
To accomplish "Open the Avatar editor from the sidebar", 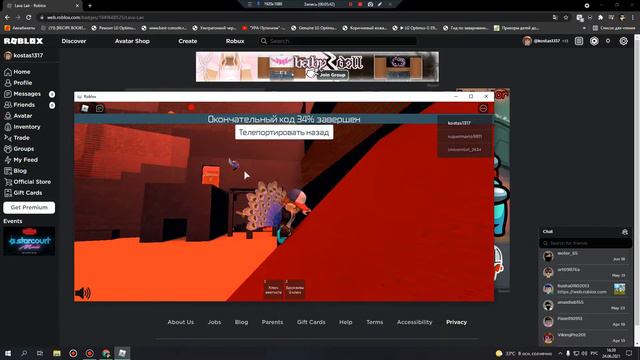I will [x=18, y=116].
